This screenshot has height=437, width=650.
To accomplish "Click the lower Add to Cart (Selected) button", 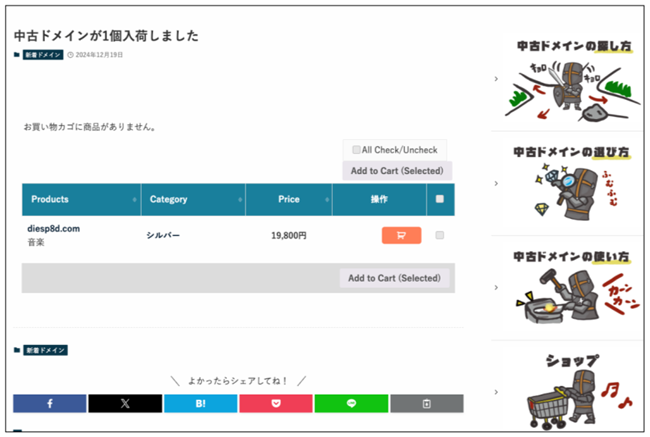I will tap(396, 277).
